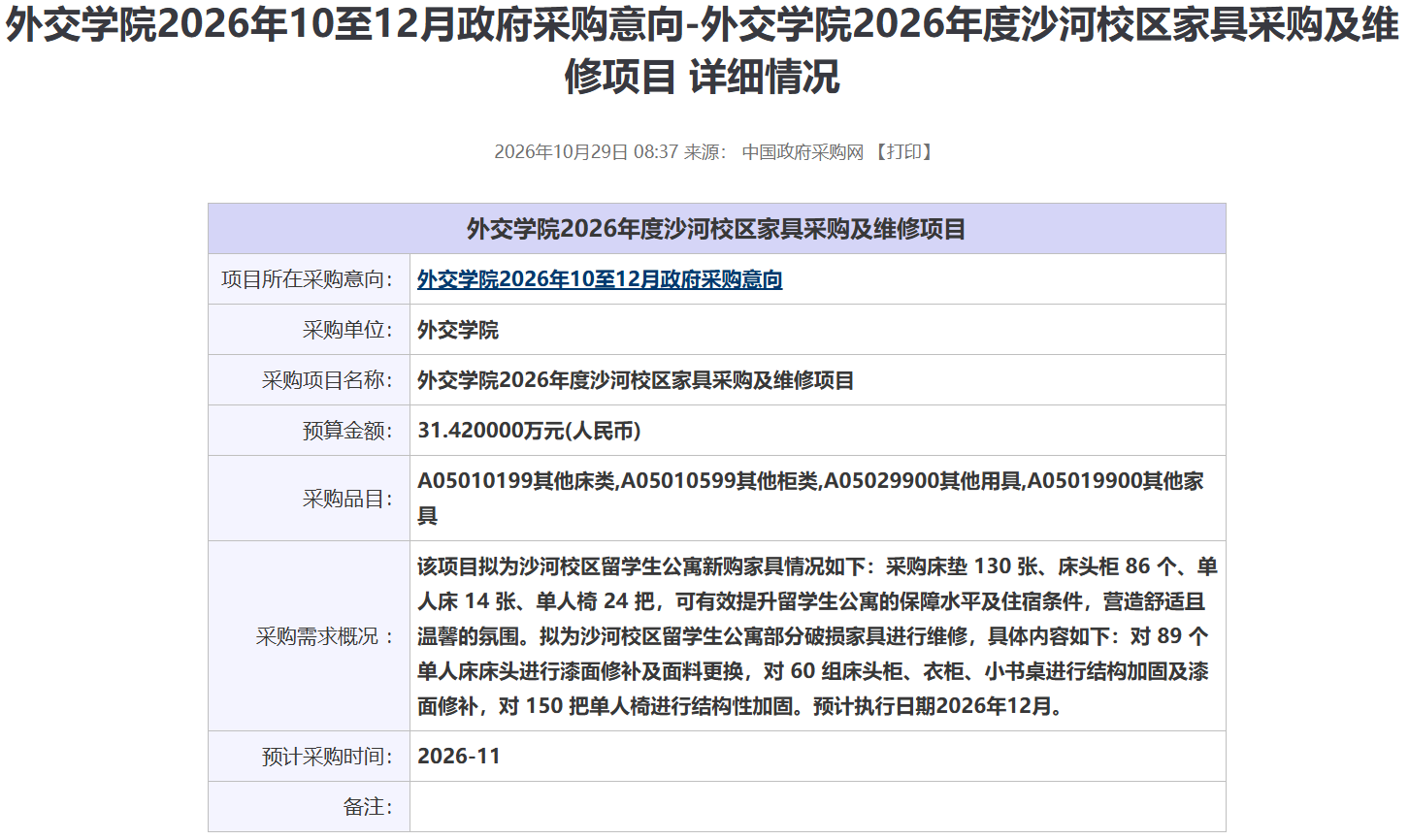Select the planned purchase date 2026-11
The height and width of the screenshot is (840, 1409).
(x=459, y=757)
